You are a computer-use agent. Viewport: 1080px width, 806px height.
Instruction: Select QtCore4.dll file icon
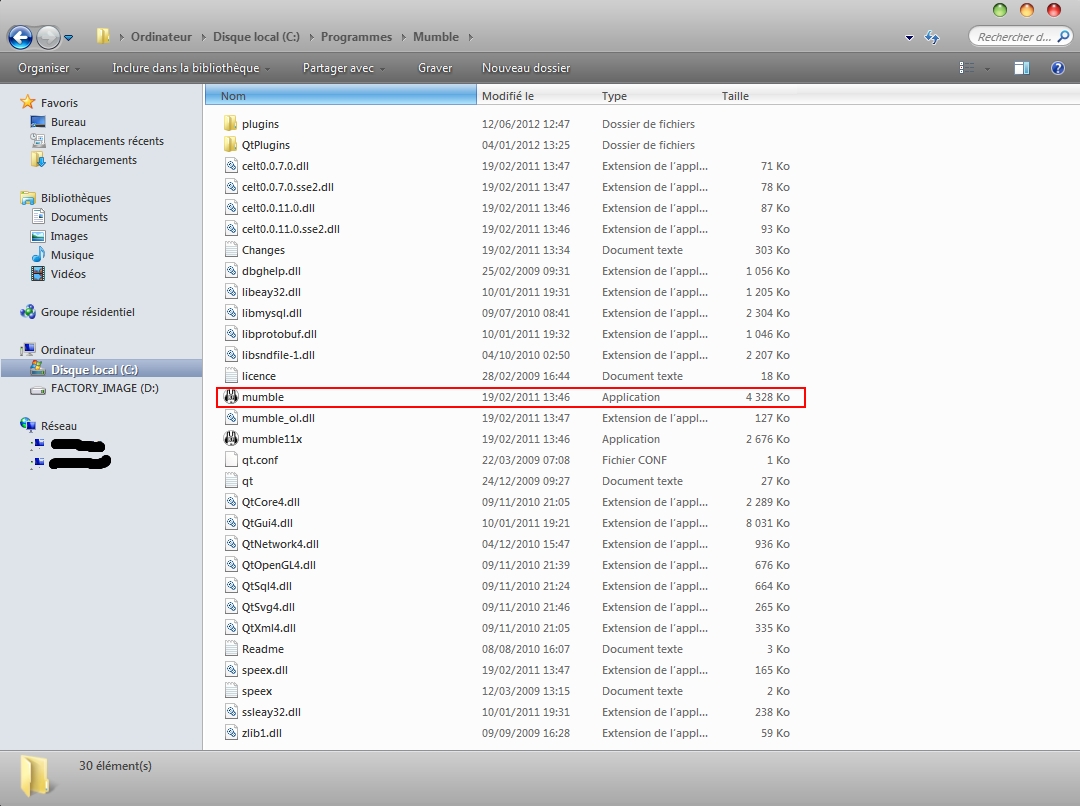[231, 502]
